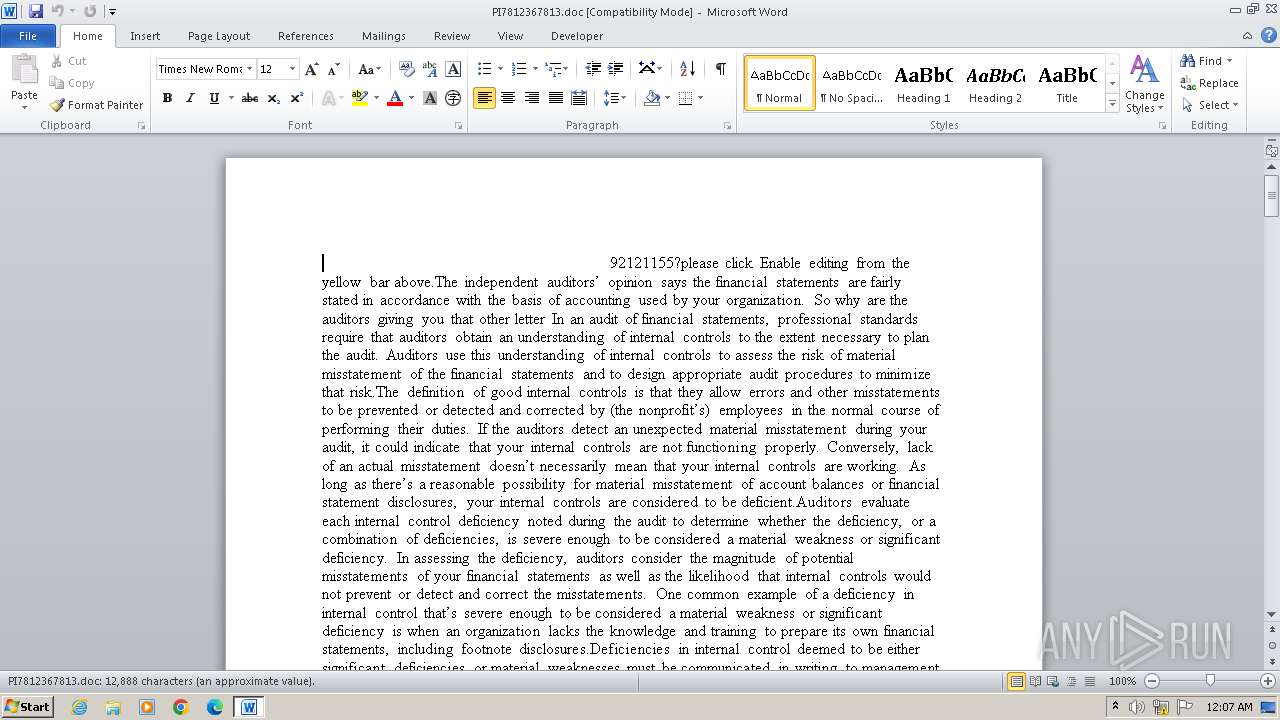Center the text
Viewport: 1280px width, 720px height.
508,98
